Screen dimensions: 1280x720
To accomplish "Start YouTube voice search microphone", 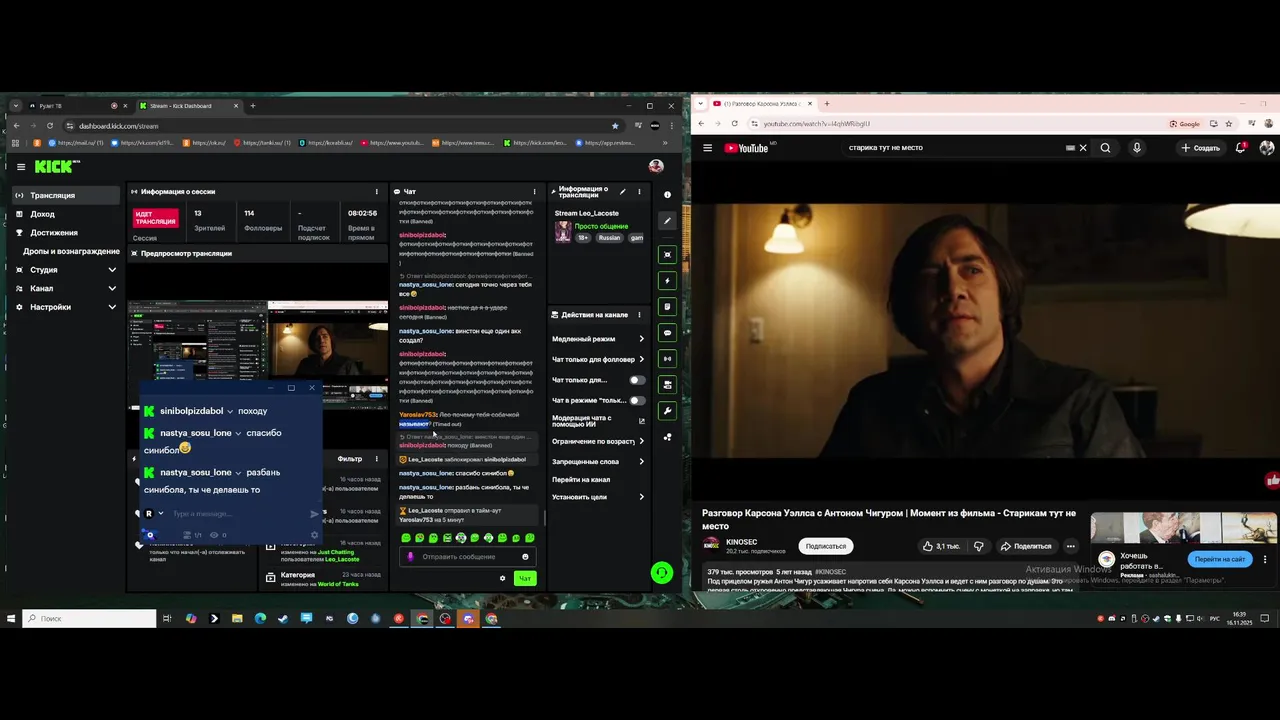I will pyautogui.click(x=1136, y=148).
